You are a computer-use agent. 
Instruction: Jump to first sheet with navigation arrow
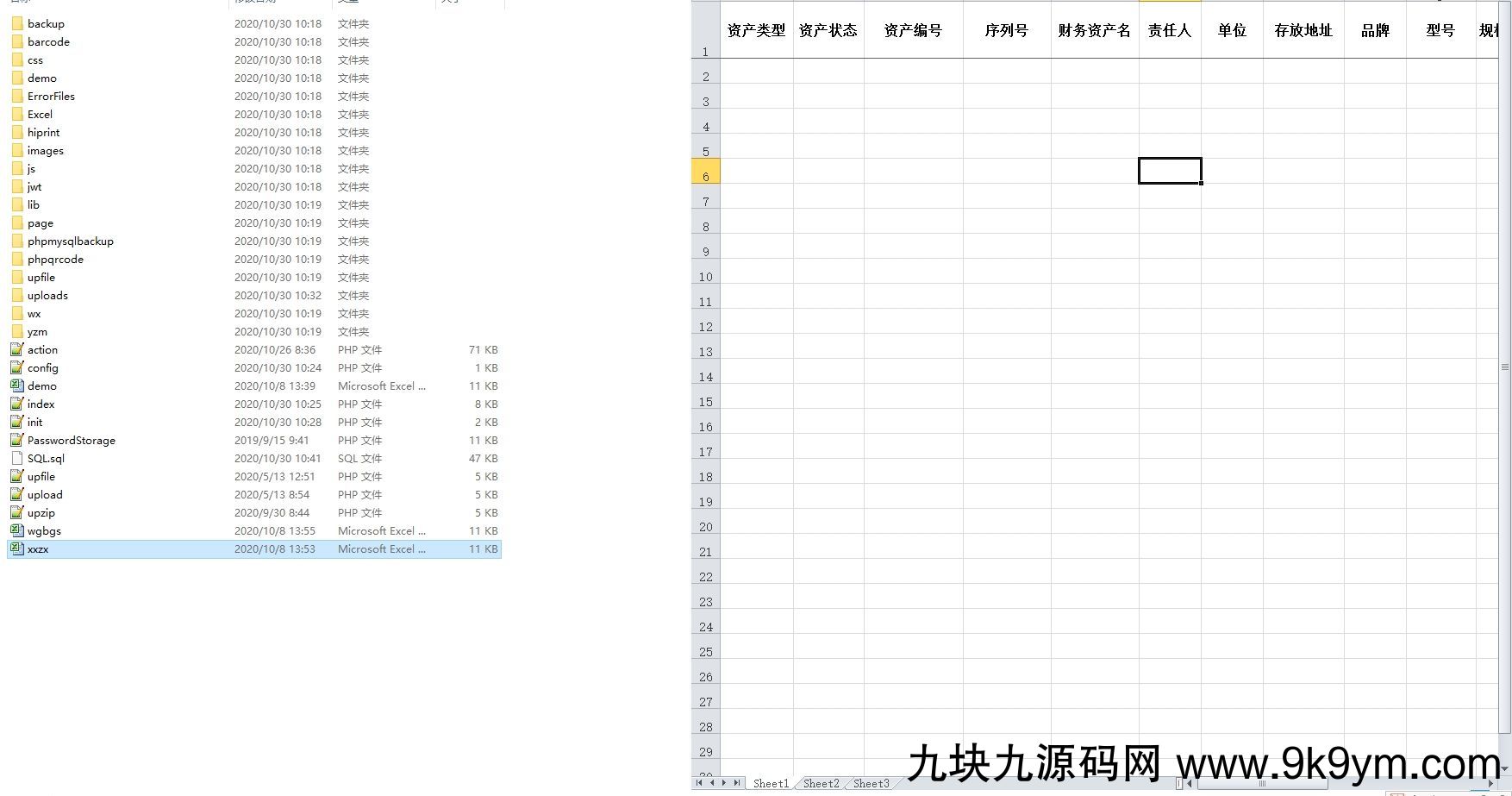(699, 783)
